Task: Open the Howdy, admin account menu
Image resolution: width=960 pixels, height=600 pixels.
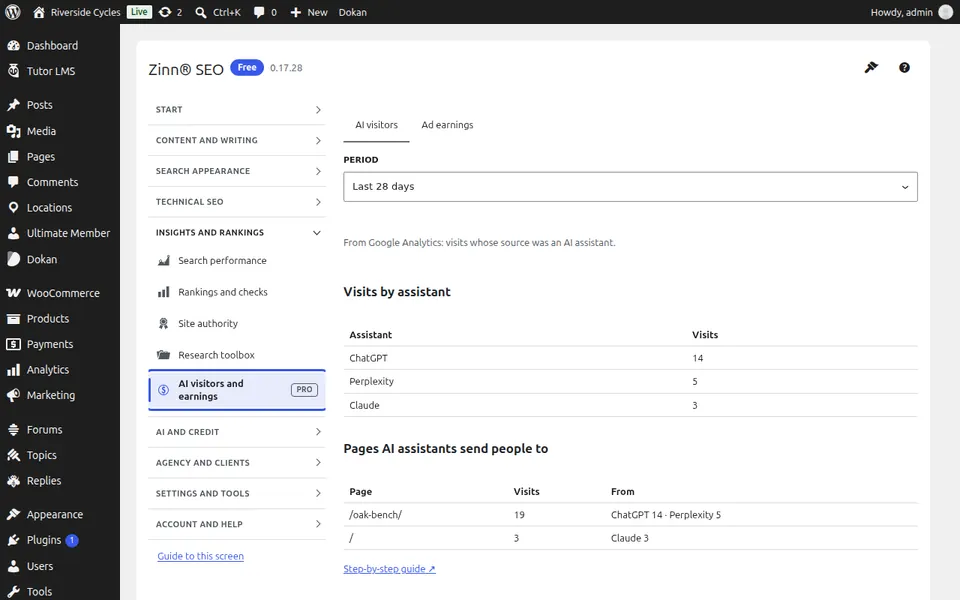Action: [x=911, y=12]
